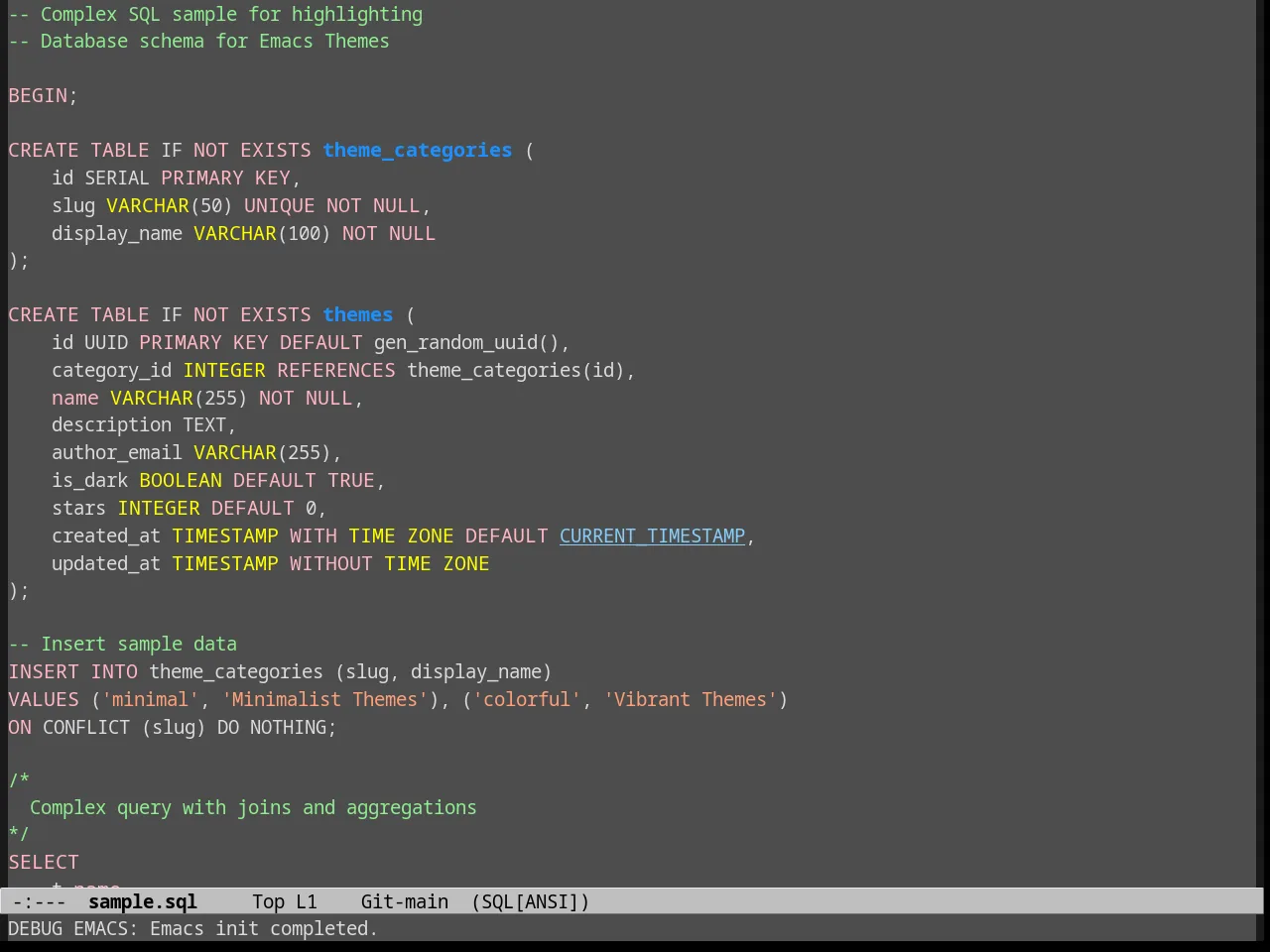This screenshot has width=1270, height=952.
Task: Click the BOOLEAN type keyword
Action: (181, 480)
